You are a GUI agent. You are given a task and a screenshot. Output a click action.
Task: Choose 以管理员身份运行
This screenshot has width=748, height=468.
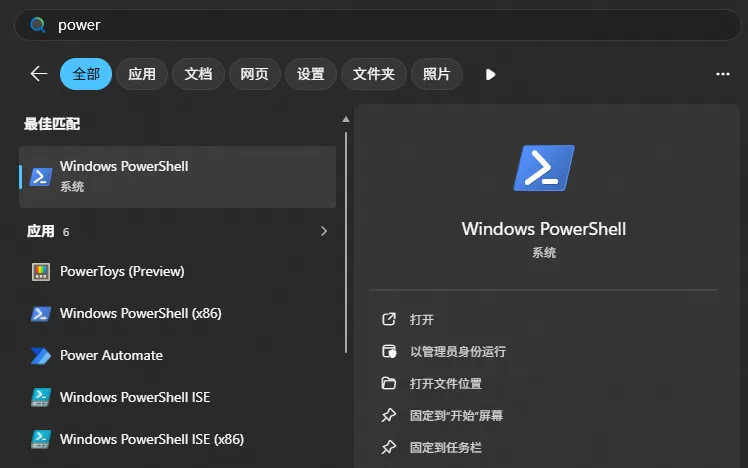pyautogui.click(x=458, y=352)
